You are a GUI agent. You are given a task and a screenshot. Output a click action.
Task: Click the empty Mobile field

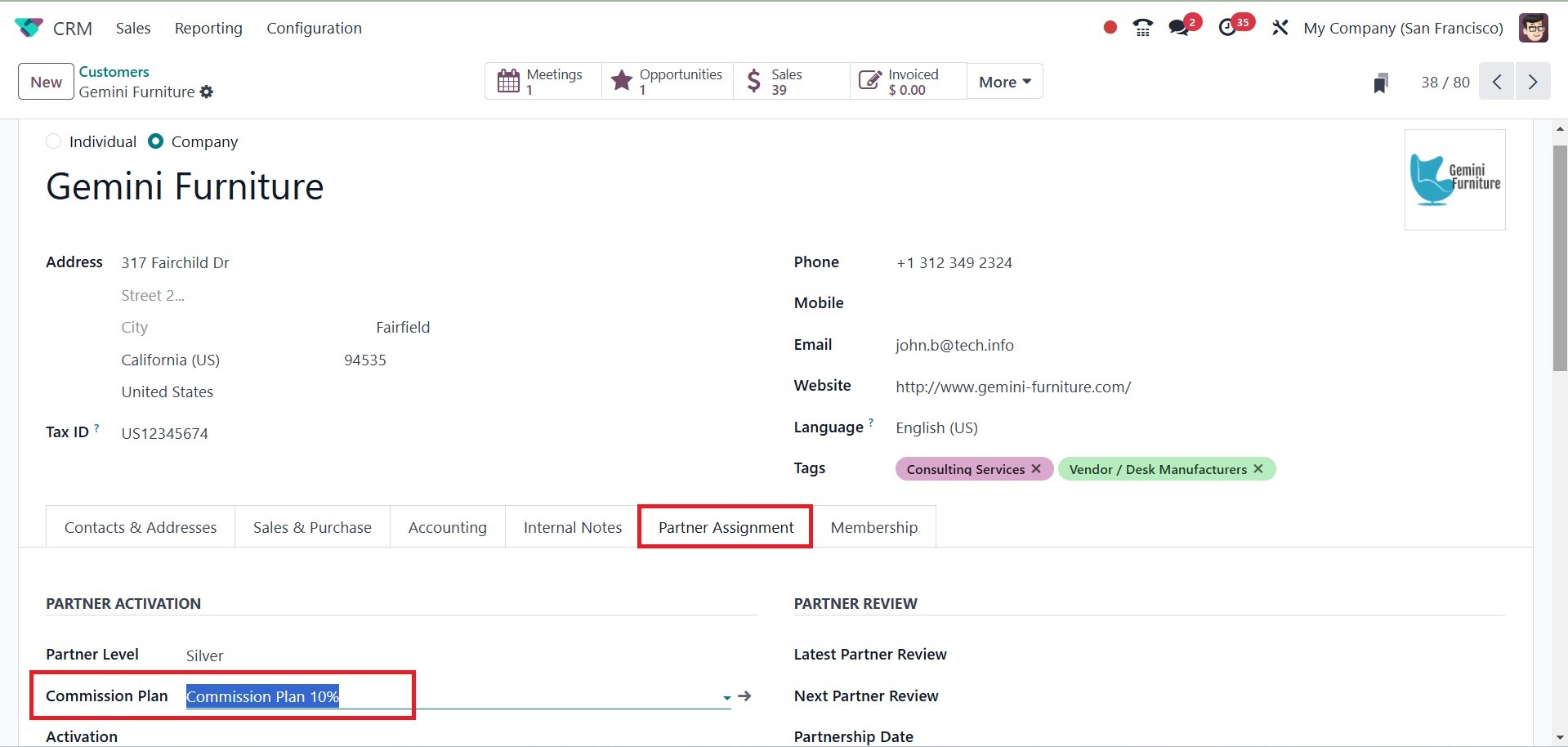(x=1199, y=303)
